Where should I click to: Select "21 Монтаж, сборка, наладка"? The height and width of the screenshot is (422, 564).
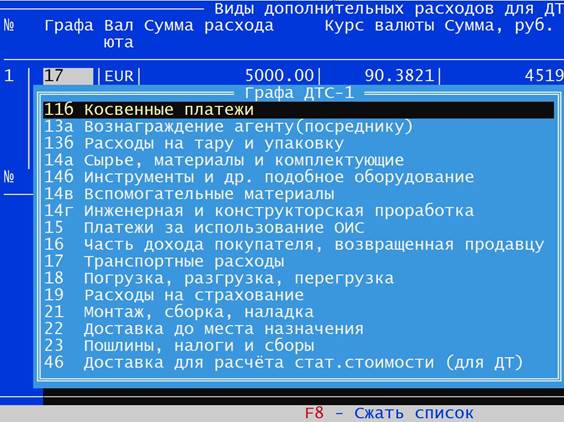tap(299, 312)
